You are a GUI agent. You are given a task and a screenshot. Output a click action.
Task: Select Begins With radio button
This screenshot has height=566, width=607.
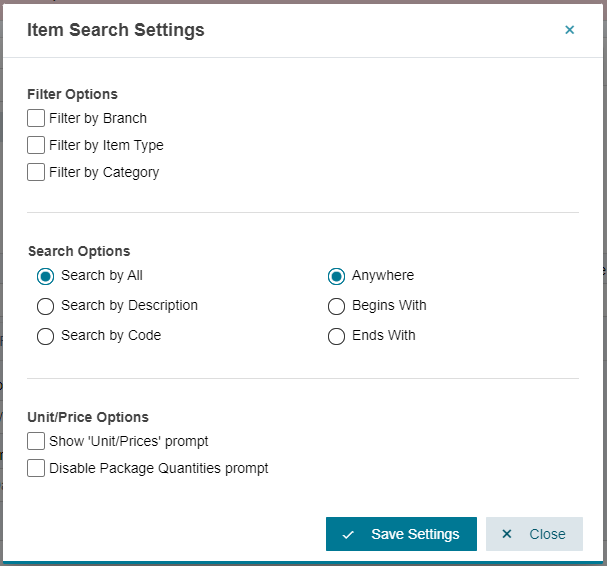336,306
